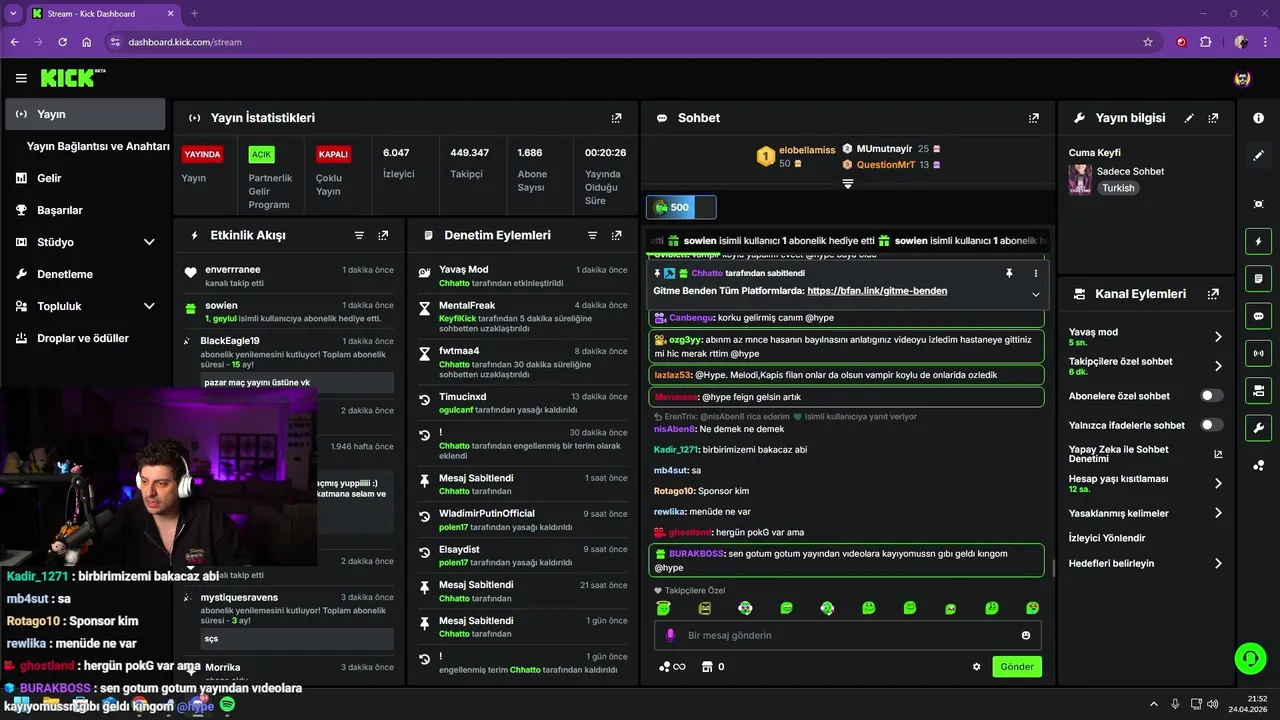
Task: Open a new browser tab
Action: coord(194,14)
